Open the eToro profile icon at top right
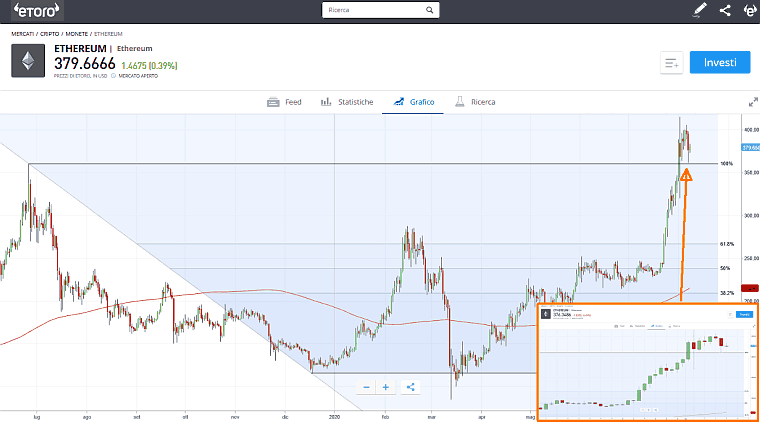This screenshot has width=760, height=423. coord(750,11)
